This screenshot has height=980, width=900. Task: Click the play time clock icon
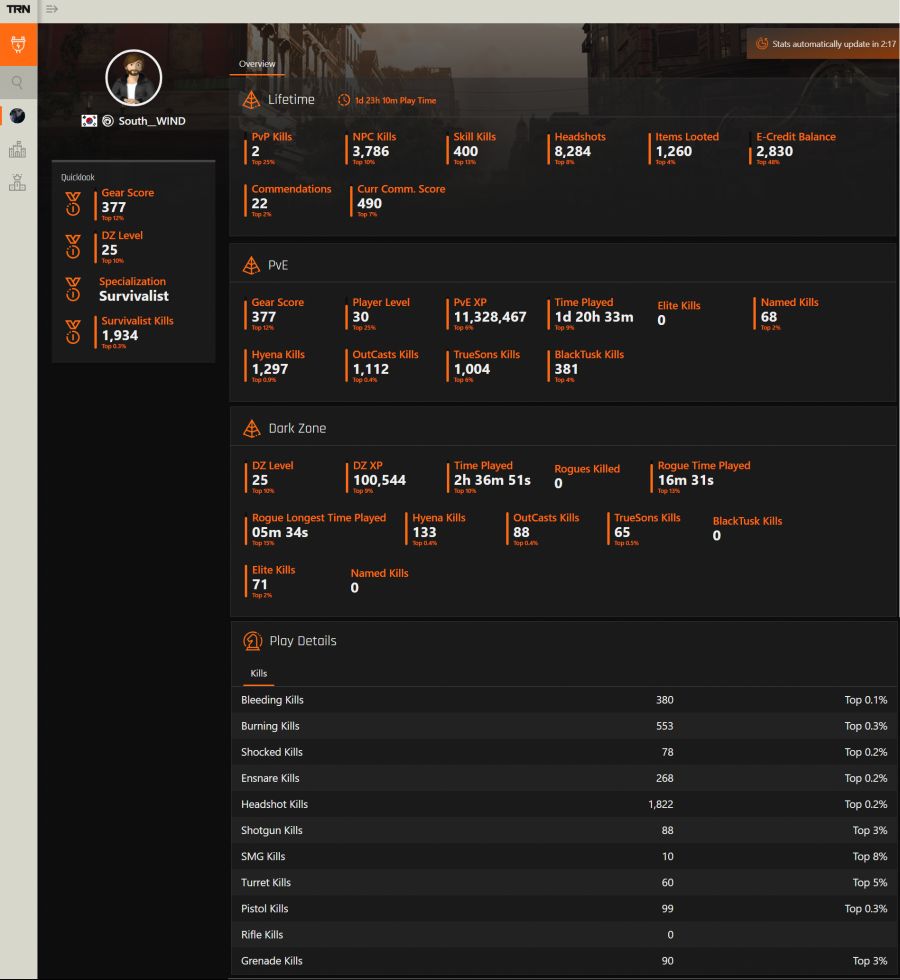pos(344,100)
